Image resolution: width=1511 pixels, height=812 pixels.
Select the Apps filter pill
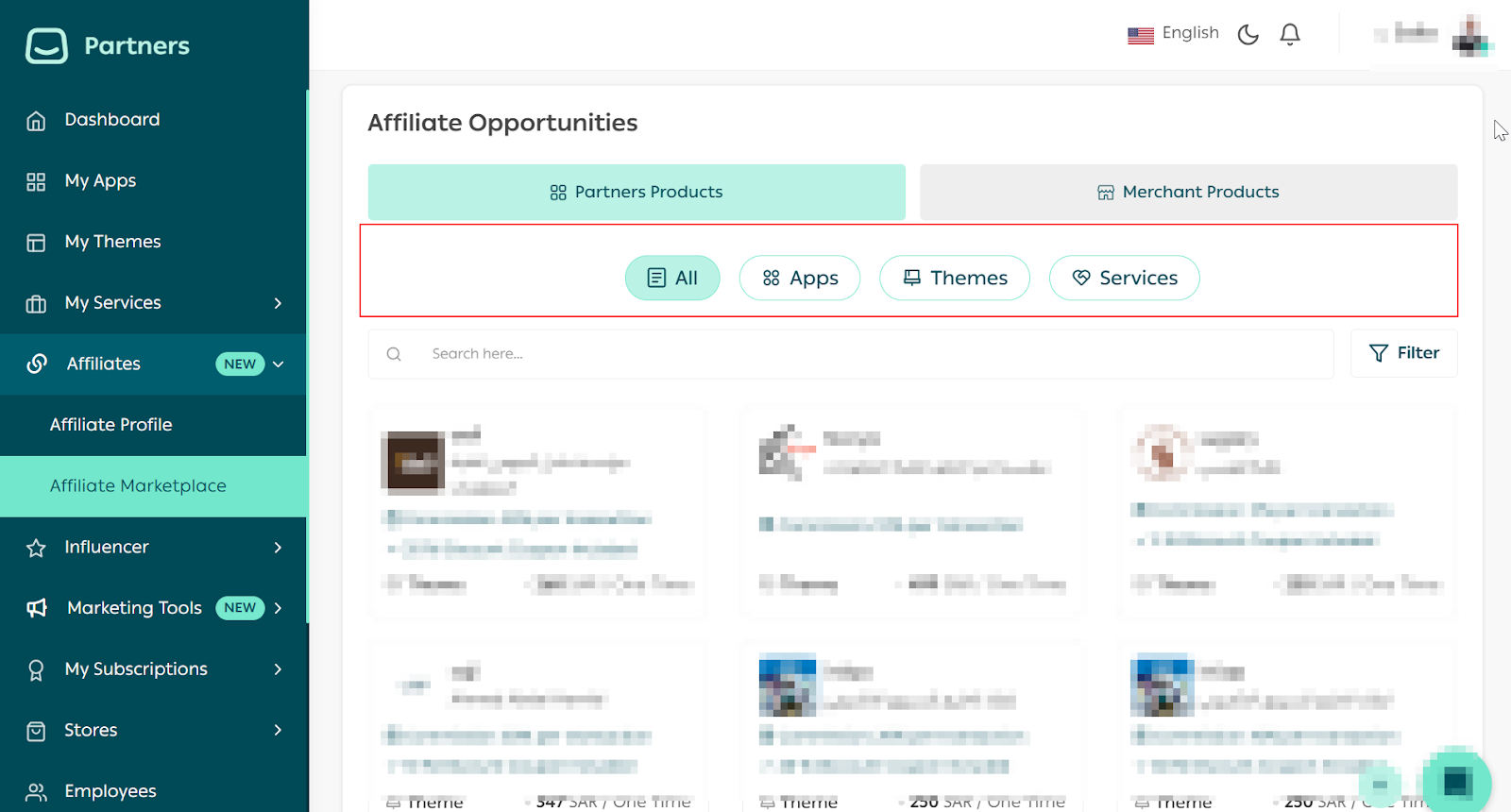(799, 278)
